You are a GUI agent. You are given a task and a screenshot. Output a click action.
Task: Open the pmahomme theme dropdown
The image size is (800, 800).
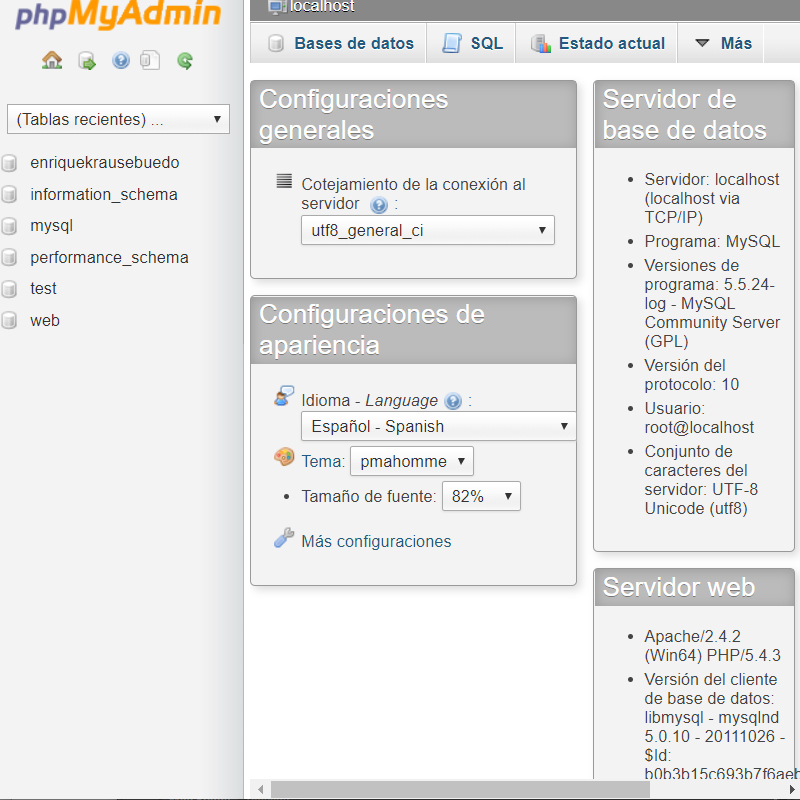point(412,461)
